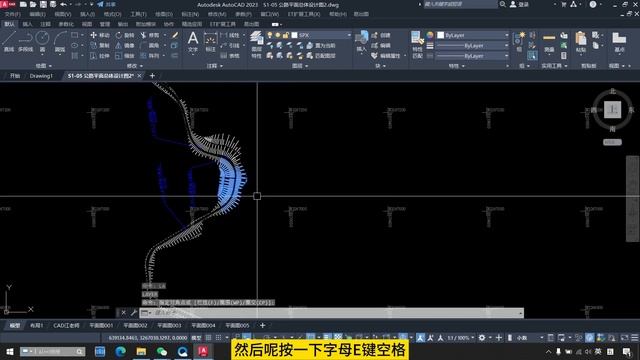Toggle layer on/off lightbulb icon

tap(269, 36)
